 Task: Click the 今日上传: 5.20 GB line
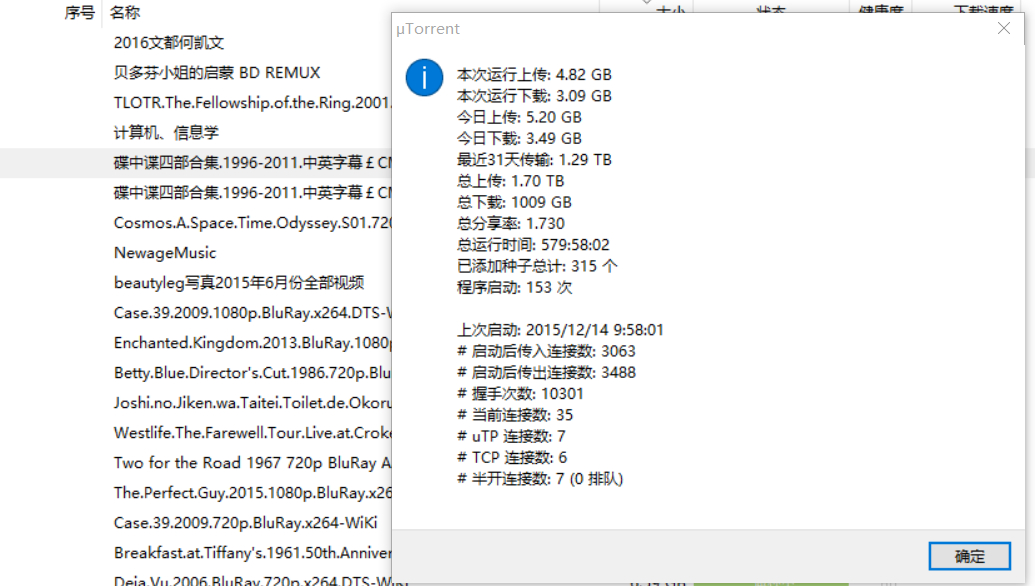[519, 117]
